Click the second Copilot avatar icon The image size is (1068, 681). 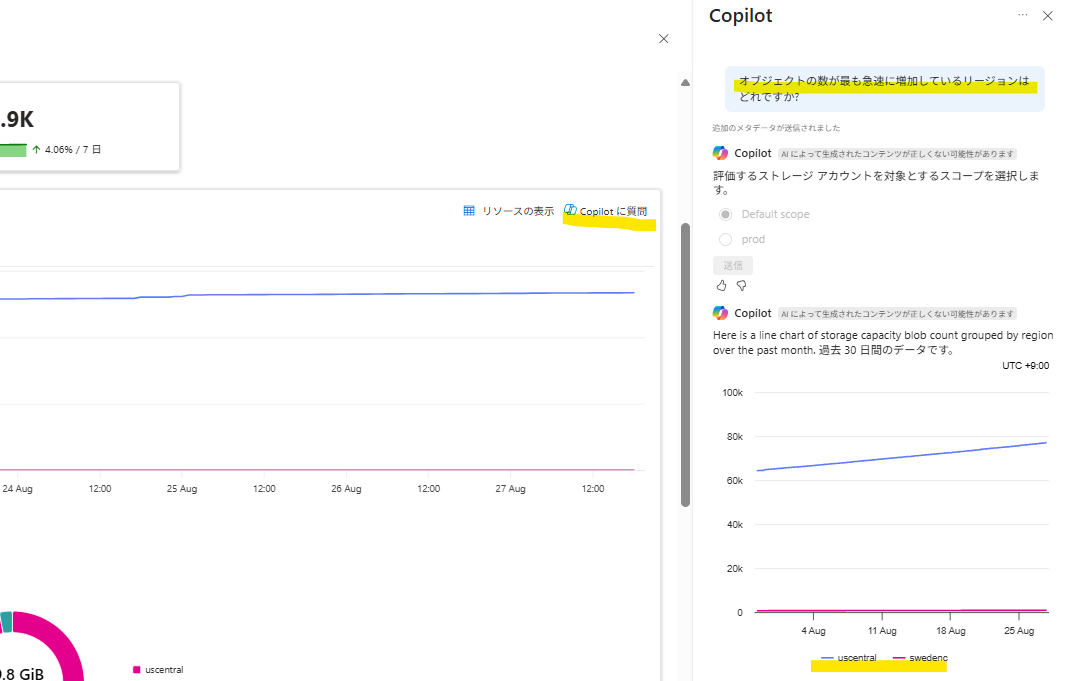(720, 313)
